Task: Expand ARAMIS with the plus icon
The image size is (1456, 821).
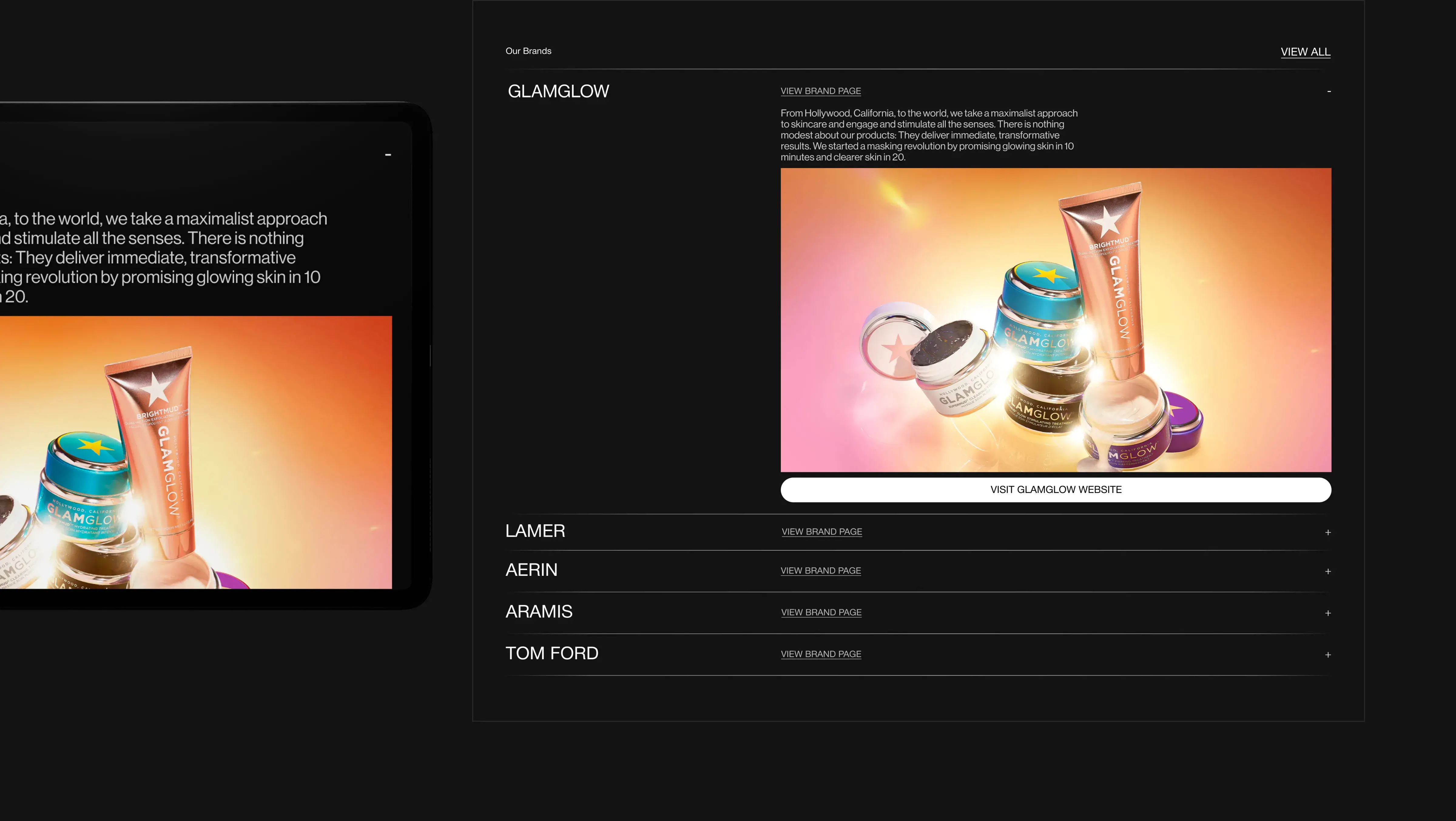Action: tap(1328, 613)
